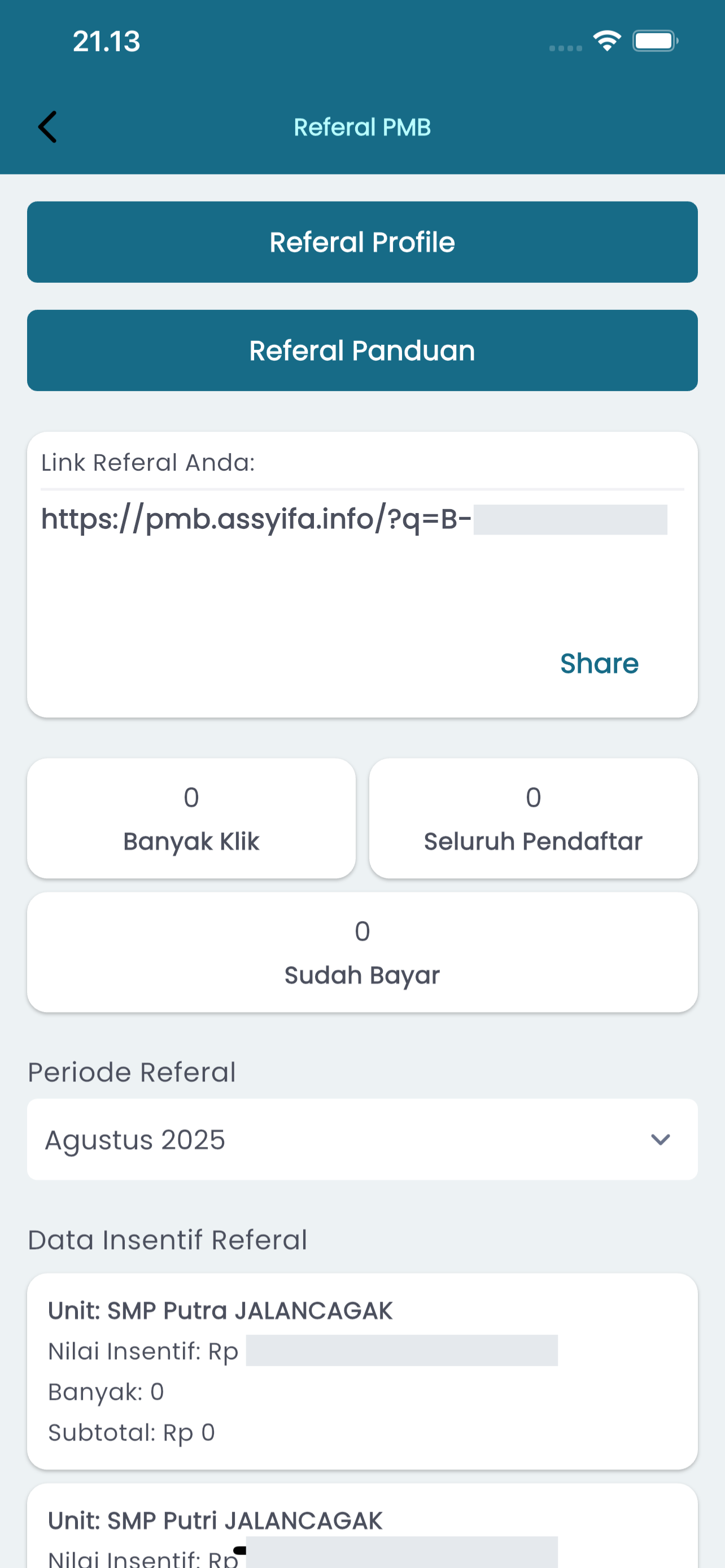Open the Seluruh Pendaftar stat card
Screen dimensions: 725x1568
(x=533, y=818)
